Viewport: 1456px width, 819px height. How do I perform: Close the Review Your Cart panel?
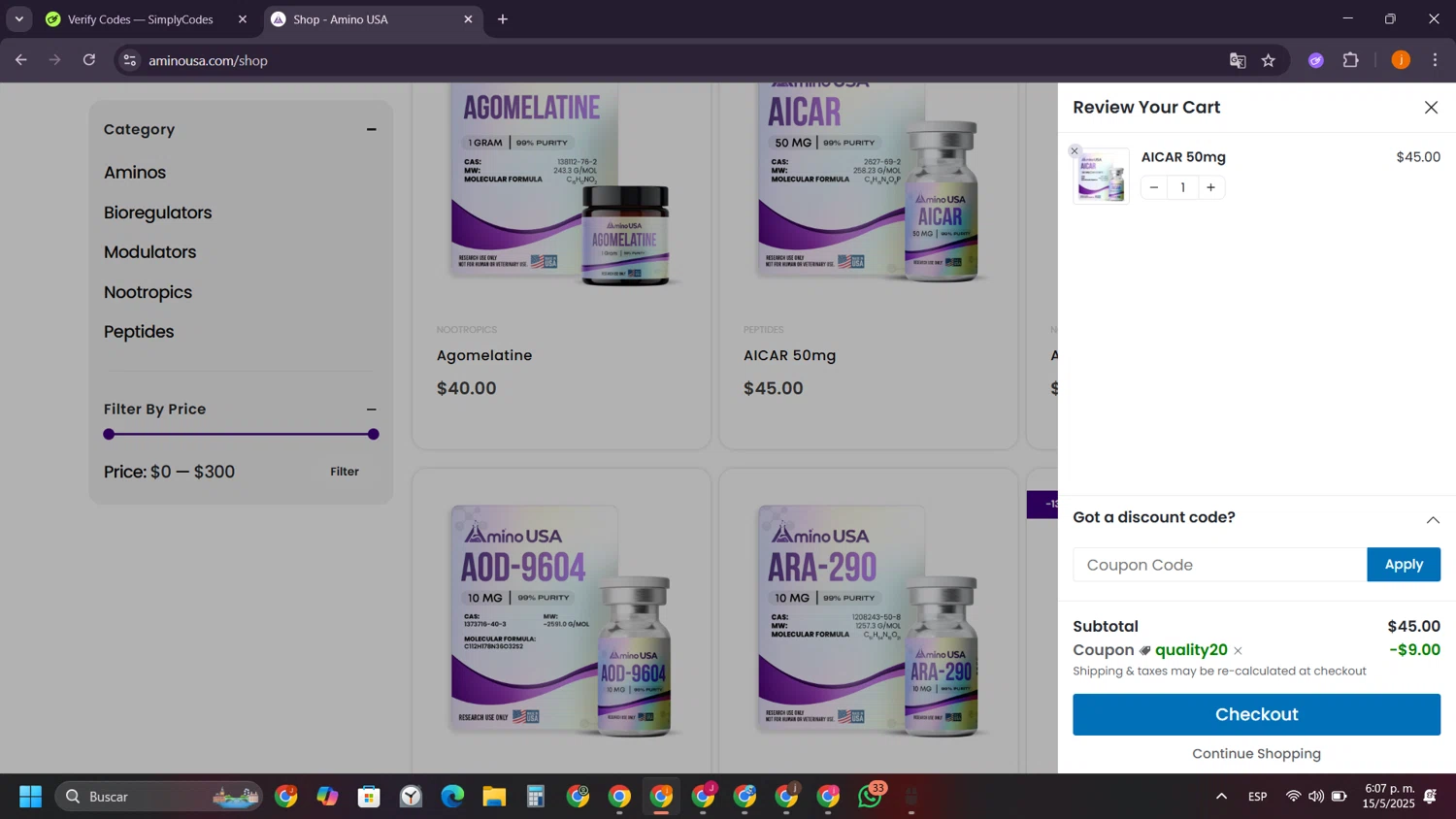pyautogui.click(x=1431, y=108)
